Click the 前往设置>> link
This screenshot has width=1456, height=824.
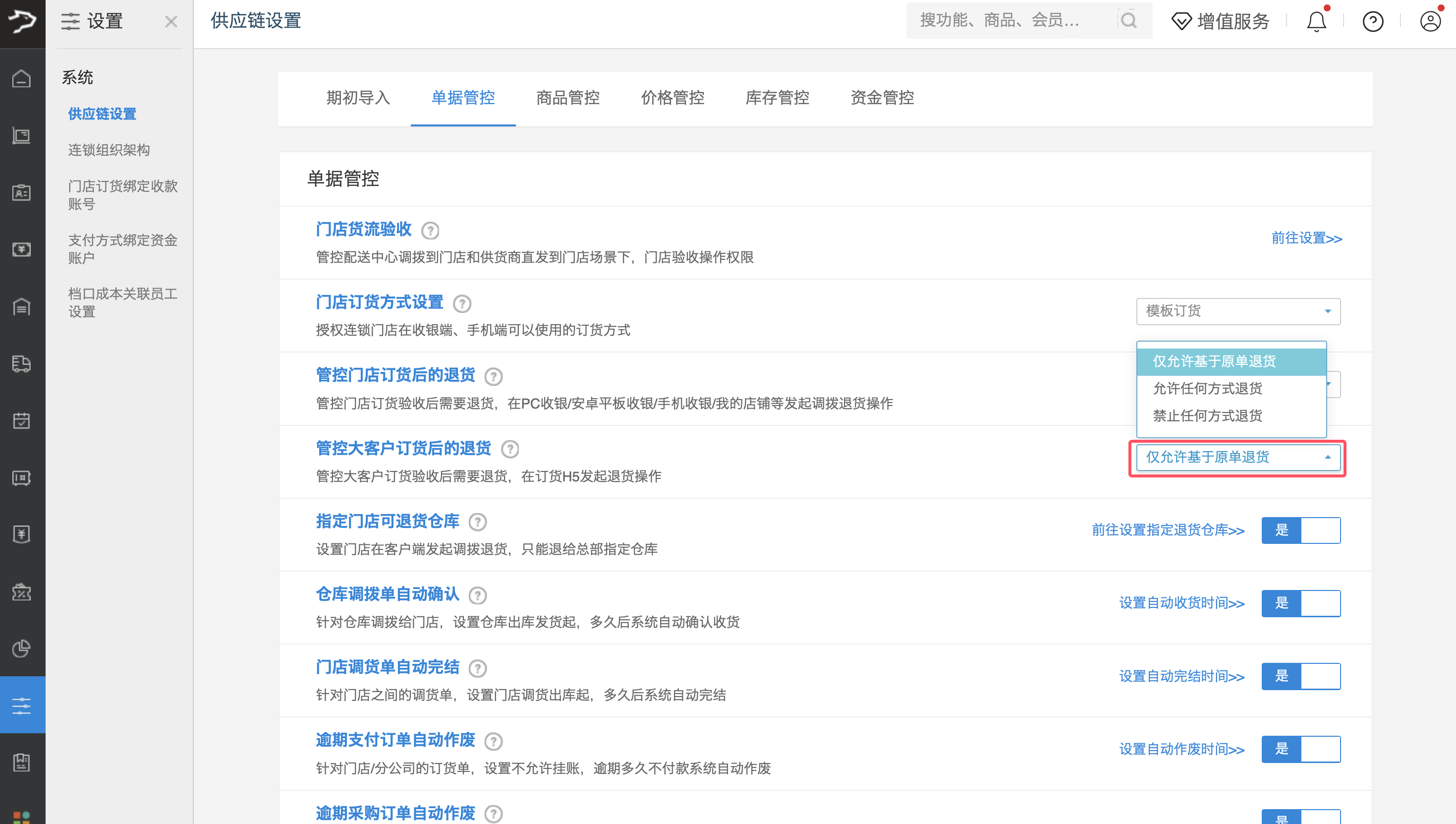point(1306,238)
